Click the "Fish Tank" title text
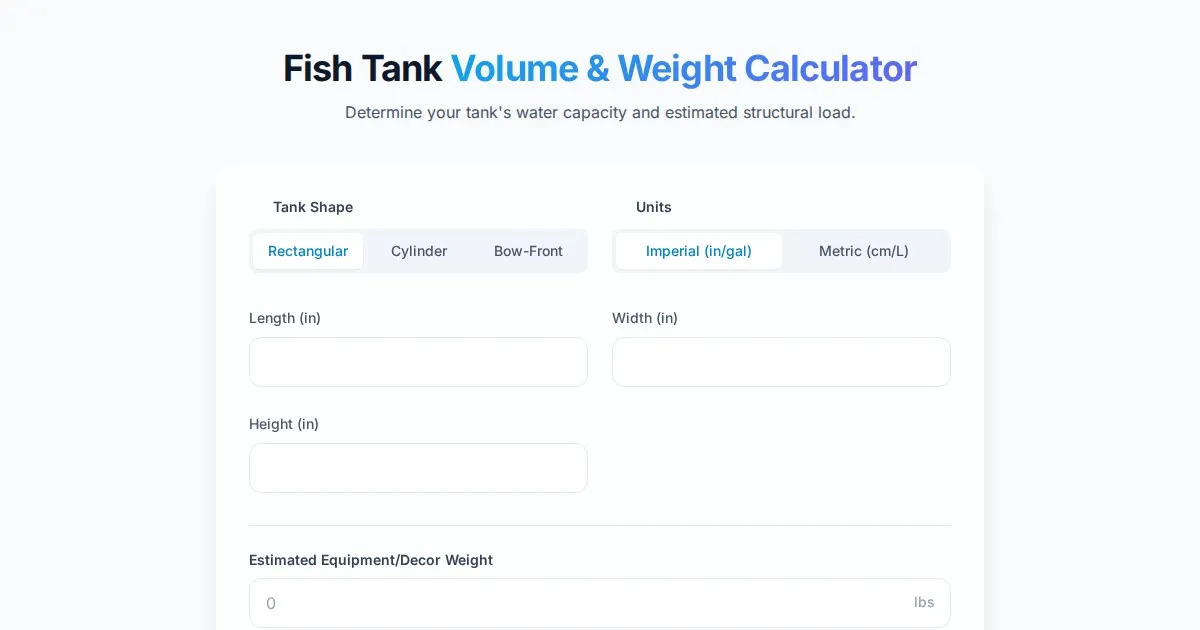Viewport: 1200px width, 630px height. pyautogui.click(x=362, y=69)
